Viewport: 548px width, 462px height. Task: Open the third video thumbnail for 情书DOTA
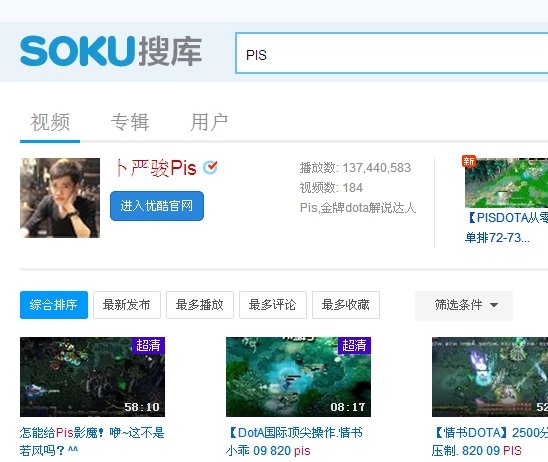coord(490,377)
